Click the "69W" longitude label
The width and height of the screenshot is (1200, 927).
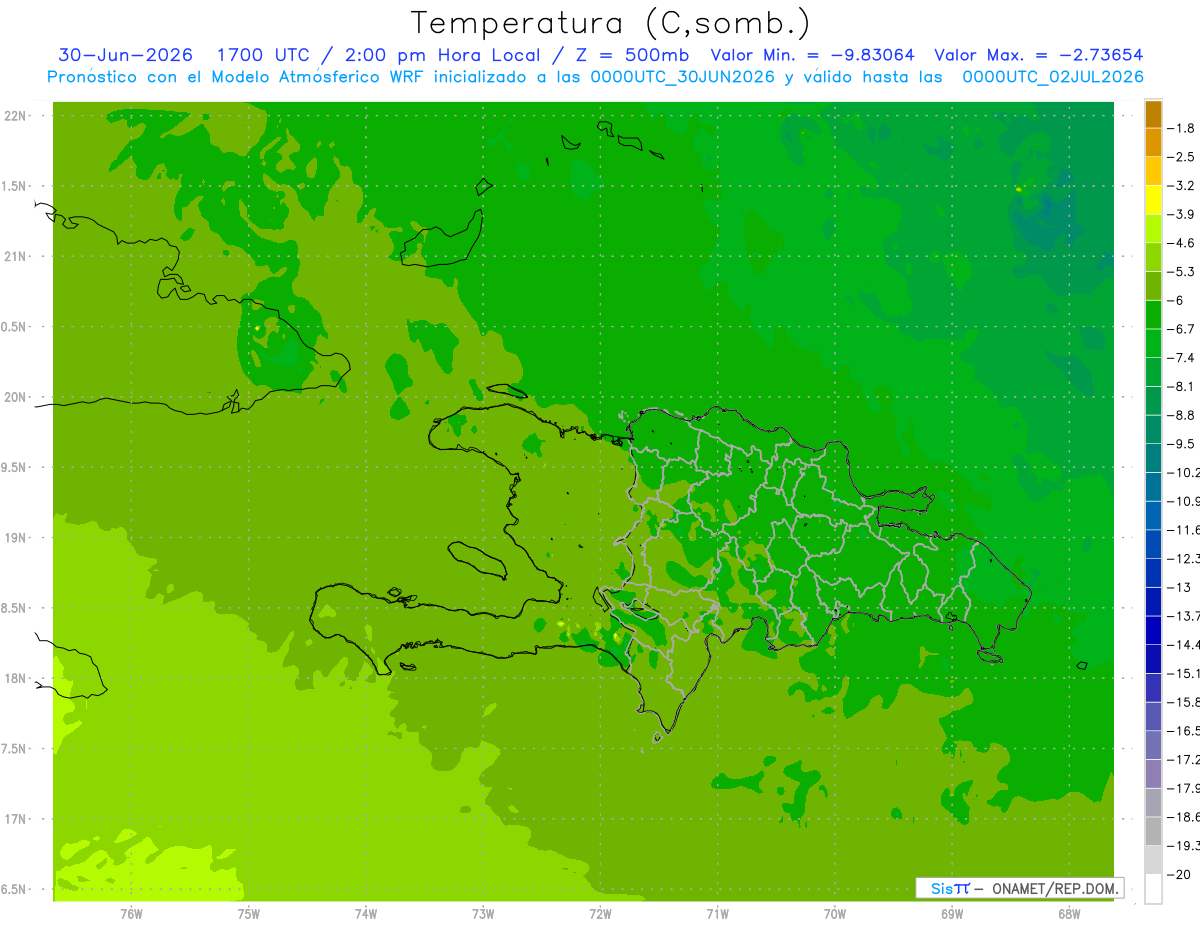pyautogui.click(x=951, y=913)
